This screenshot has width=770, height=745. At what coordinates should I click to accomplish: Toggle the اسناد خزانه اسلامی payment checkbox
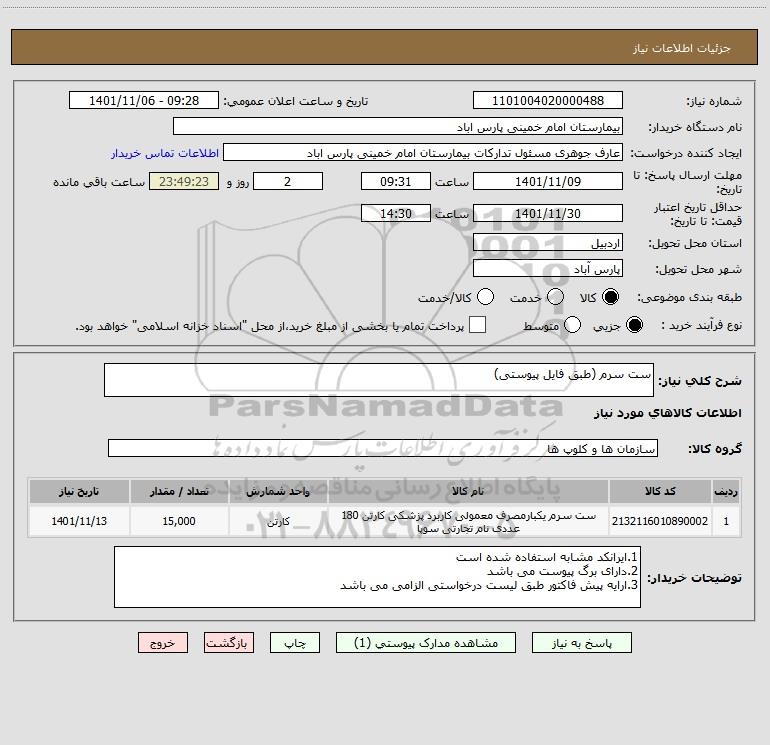coord(477,325)
